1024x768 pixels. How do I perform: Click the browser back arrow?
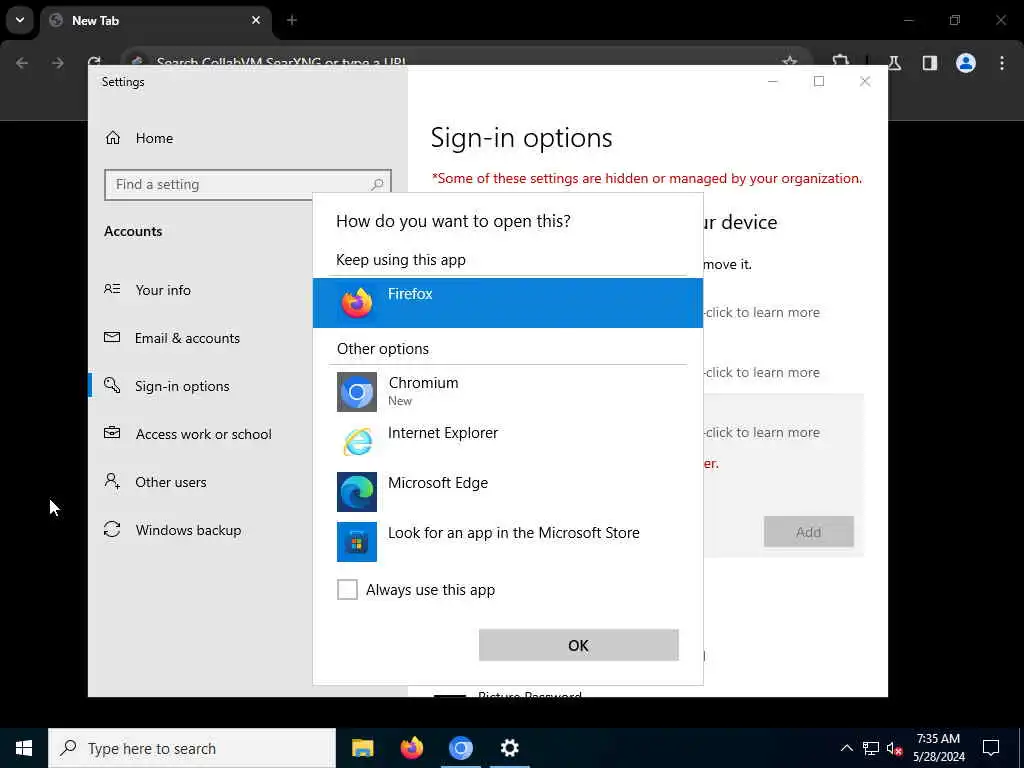22,63
